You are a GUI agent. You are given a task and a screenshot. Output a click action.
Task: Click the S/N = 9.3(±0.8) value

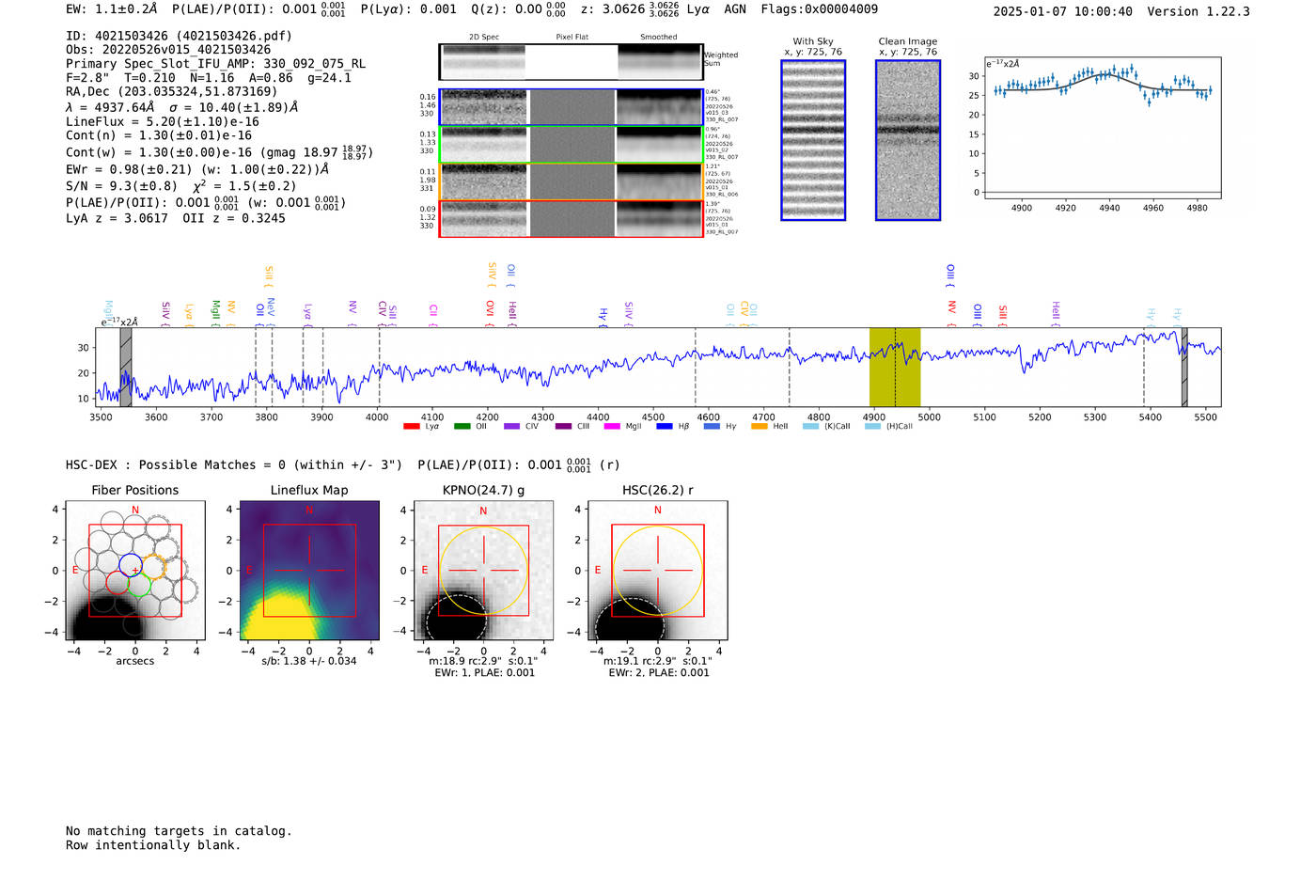121,186
